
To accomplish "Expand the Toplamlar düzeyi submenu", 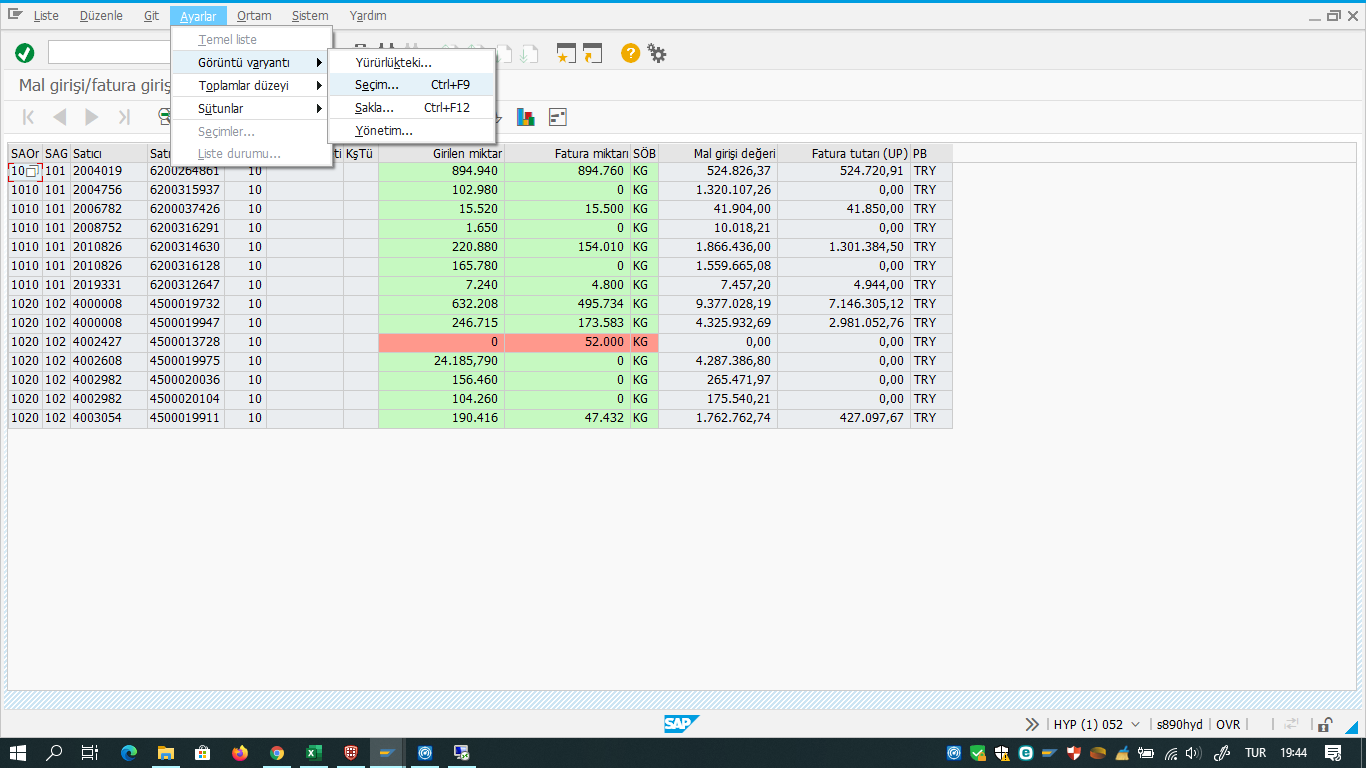I will 251,85.
